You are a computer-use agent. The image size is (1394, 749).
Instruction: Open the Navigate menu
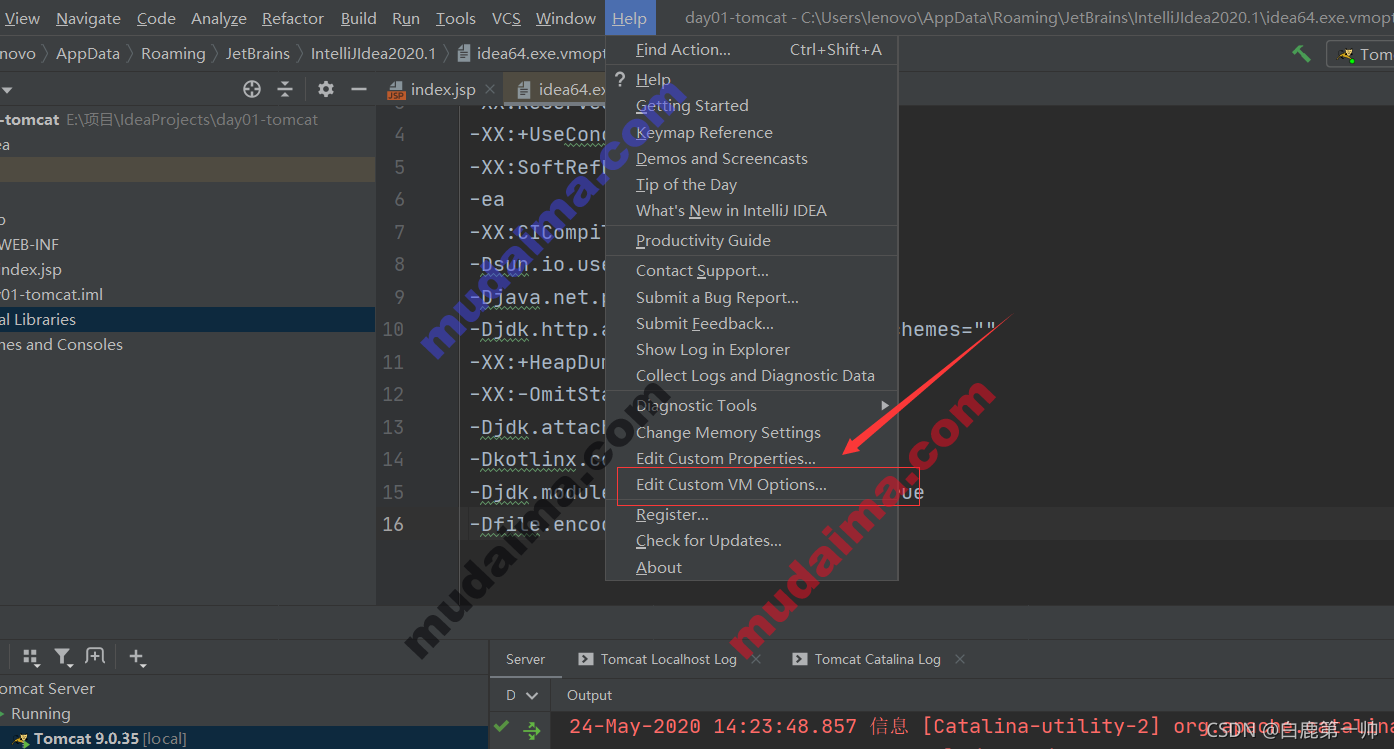click(88, 18)
